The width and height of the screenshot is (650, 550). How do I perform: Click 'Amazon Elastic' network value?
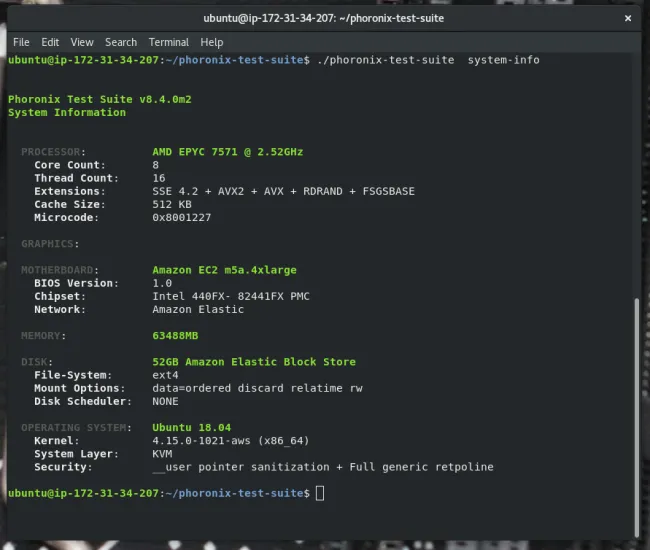(198, 310)
